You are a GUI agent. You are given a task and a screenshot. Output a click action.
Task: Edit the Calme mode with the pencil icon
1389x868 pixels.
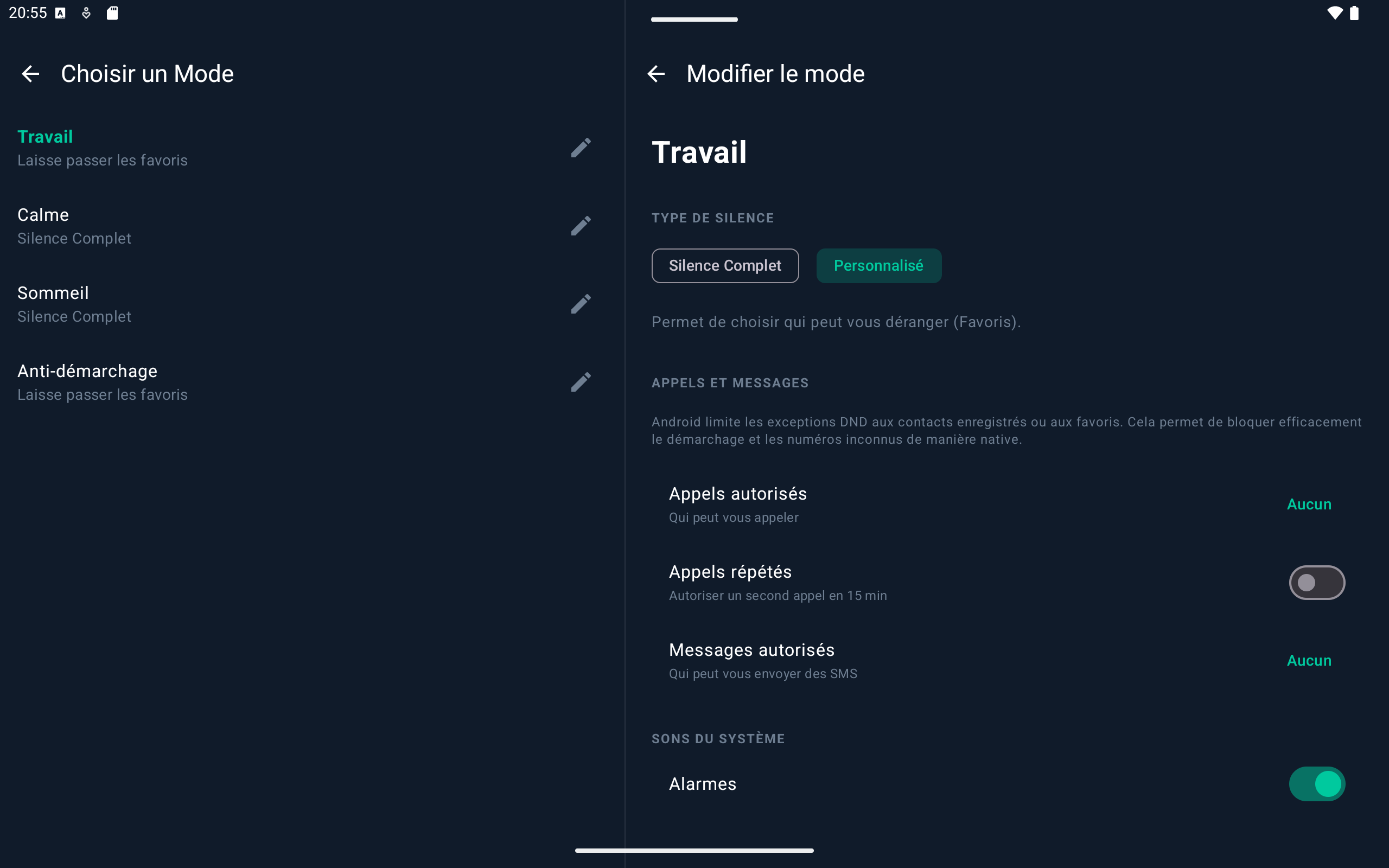pyautogui.click(x=582, y=226)
